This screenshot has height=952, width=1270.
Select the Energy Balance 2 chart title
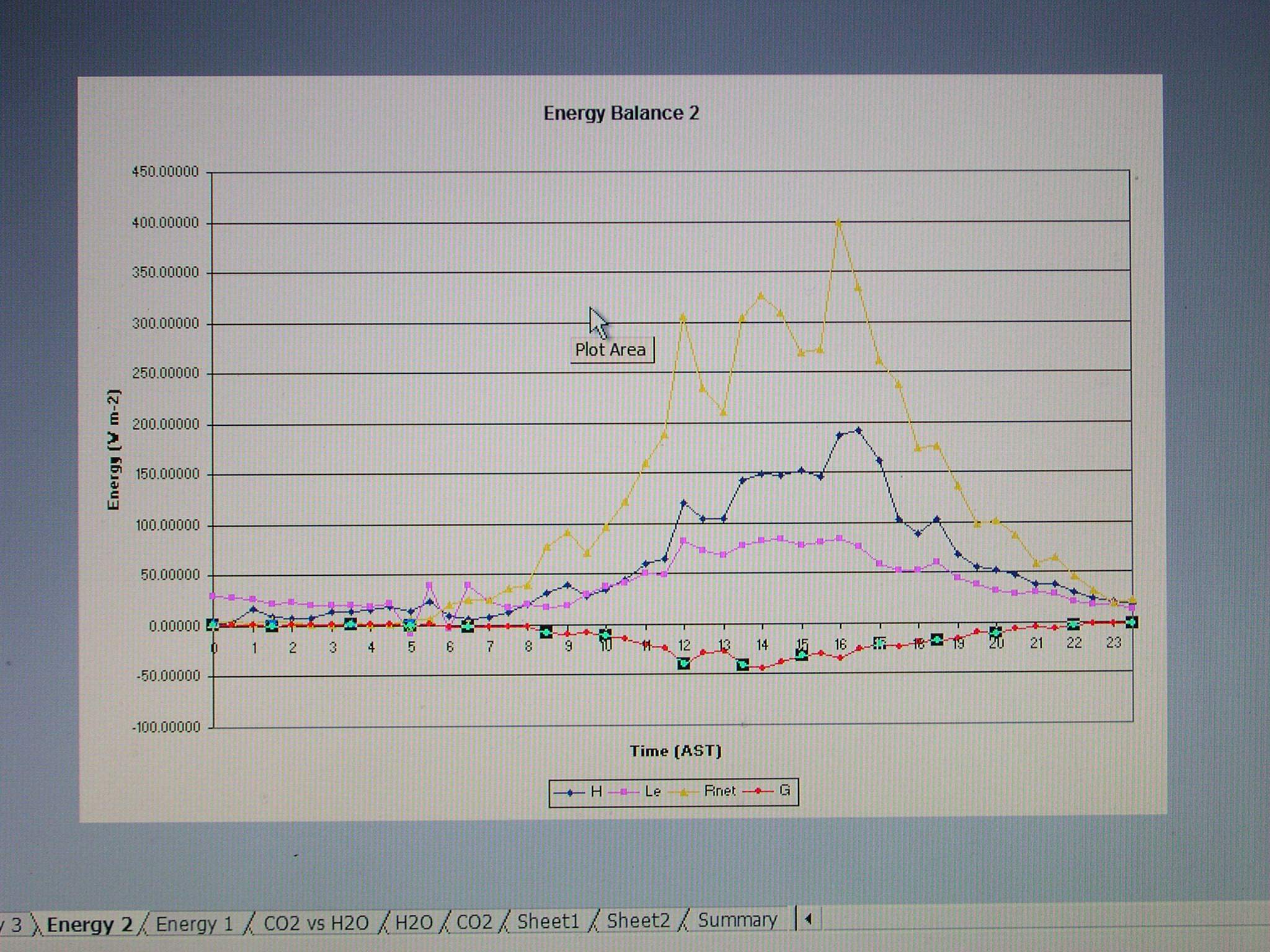point(621,113)
